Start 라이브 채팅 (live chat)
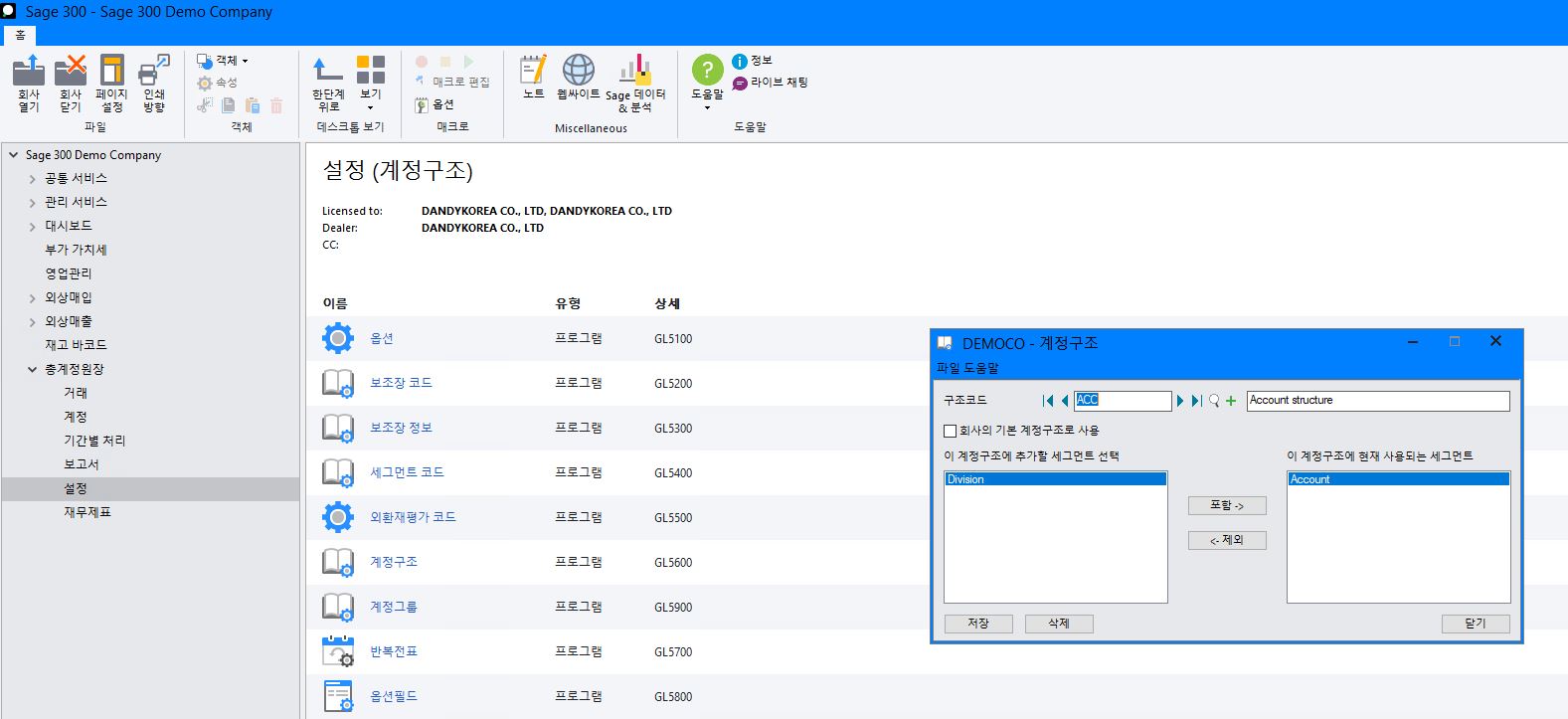Image resolution: width=1568 pixels, height=719 pixels. [771, 83]
